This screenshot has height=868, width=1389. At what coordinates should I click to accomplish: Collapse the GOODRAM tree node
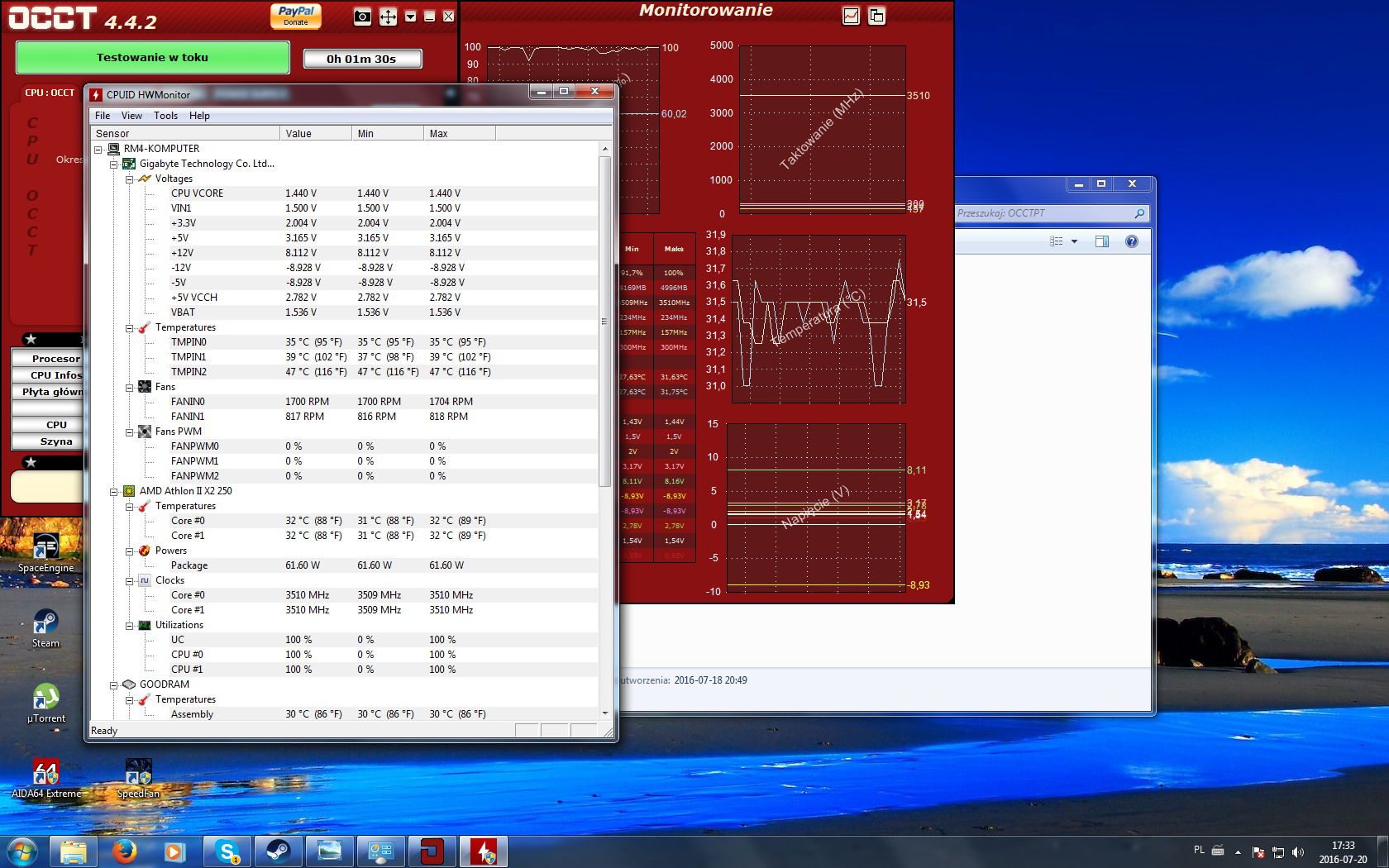[114, 685]
